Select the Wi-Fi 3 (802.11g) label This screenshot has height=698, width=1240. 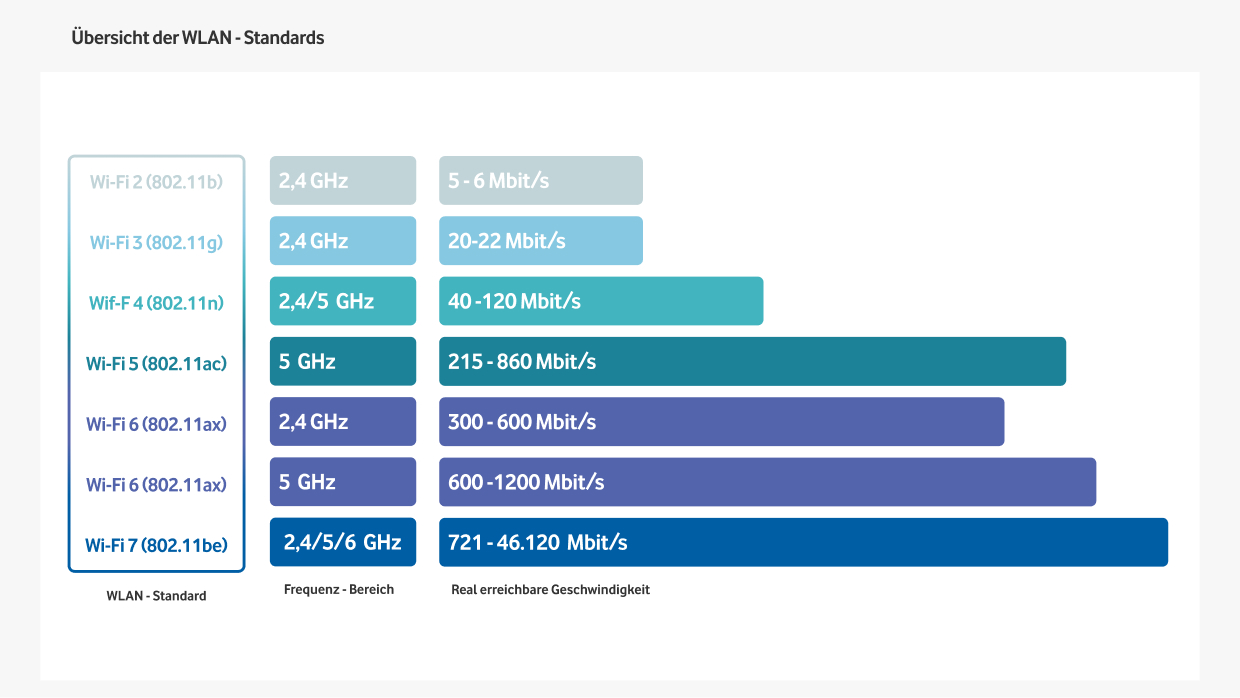pyautogui.click(x=156, y=242)
